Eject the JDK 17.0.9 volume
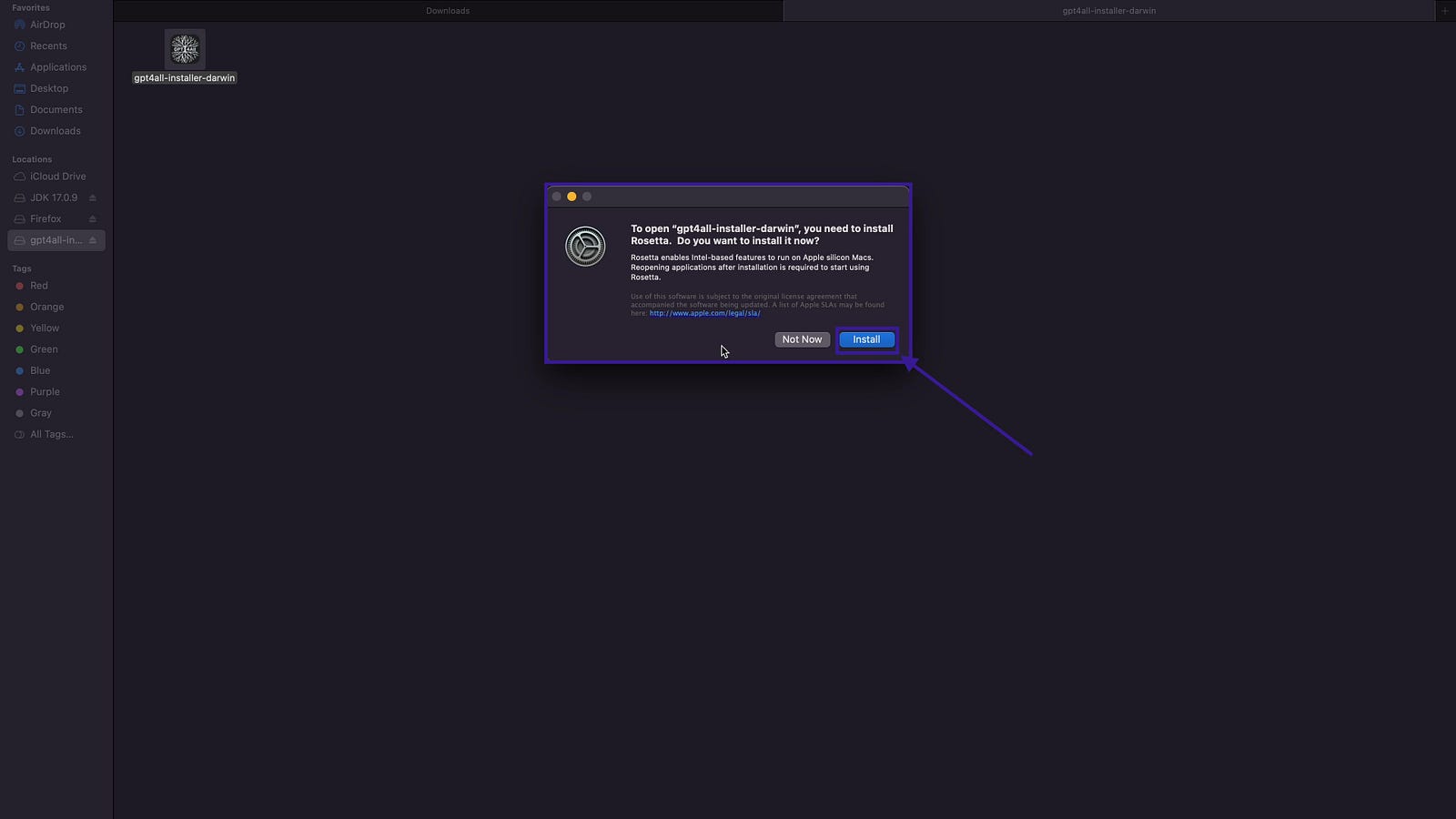 (x=93, y=197)
